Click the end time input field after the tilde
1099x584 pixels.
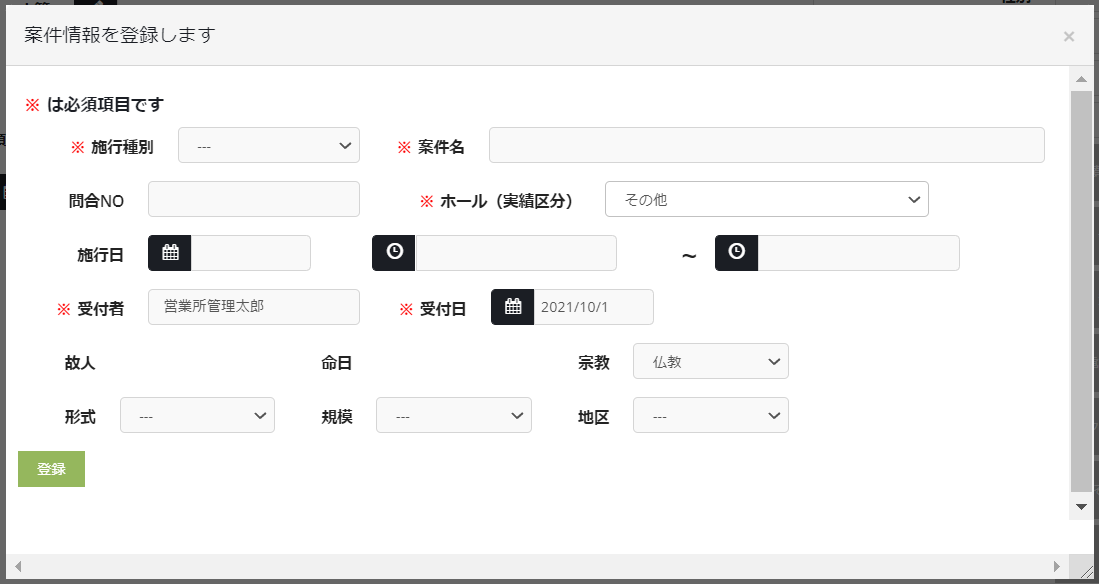point(858,253)
